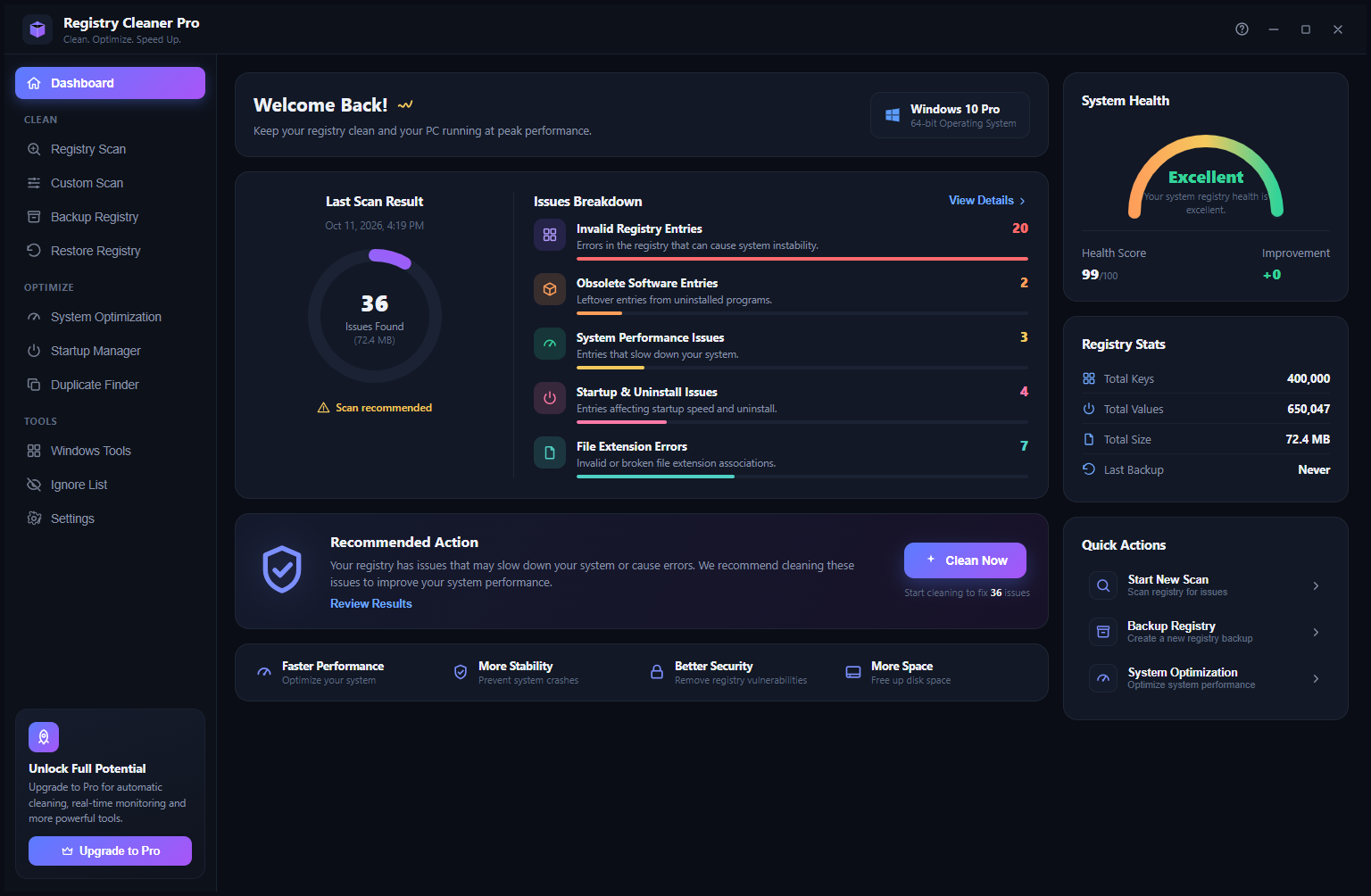Open the Ignore List sidebar item
The image size is (1371, 896).
(x=110, y=485)
